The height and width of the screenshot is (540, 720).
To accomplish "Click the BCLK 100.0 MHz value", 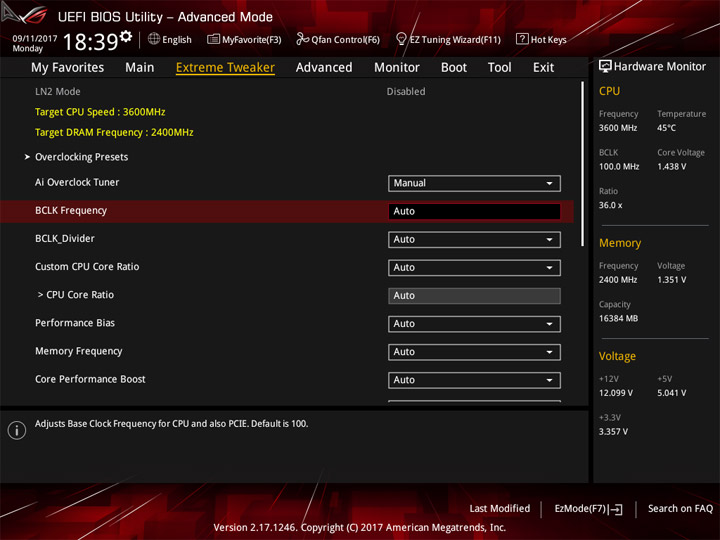I will 619,167.
